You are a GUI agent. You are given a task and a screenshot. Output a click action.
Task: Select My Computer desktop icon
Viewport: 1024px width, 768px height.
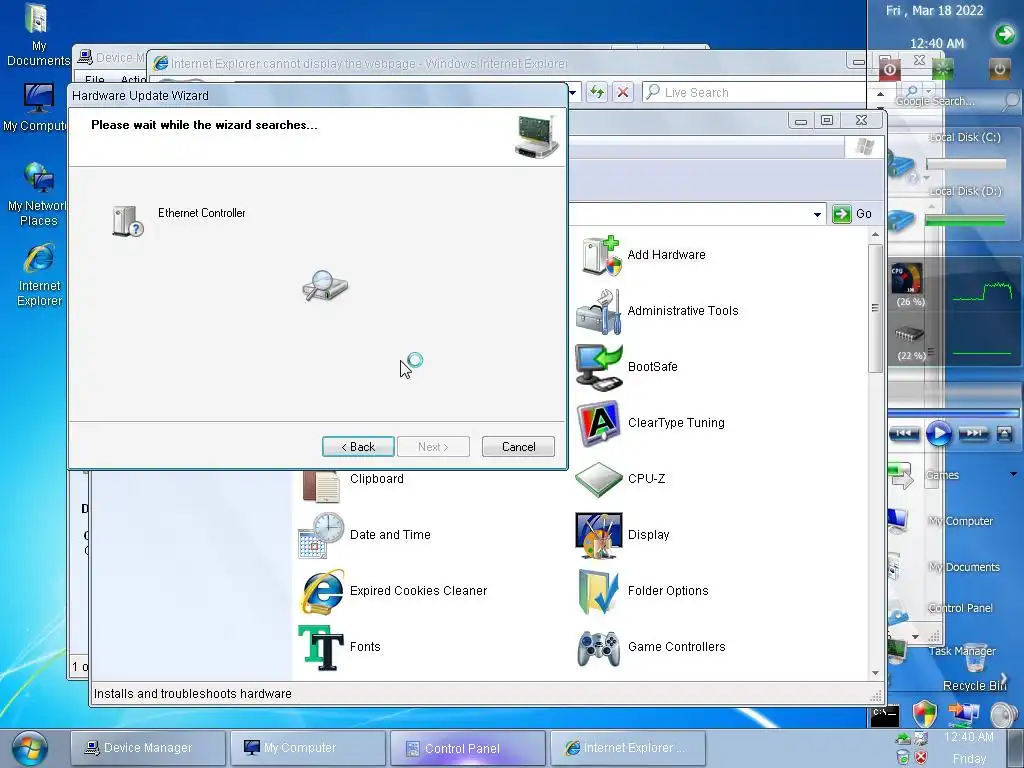(x=37, y=108)
